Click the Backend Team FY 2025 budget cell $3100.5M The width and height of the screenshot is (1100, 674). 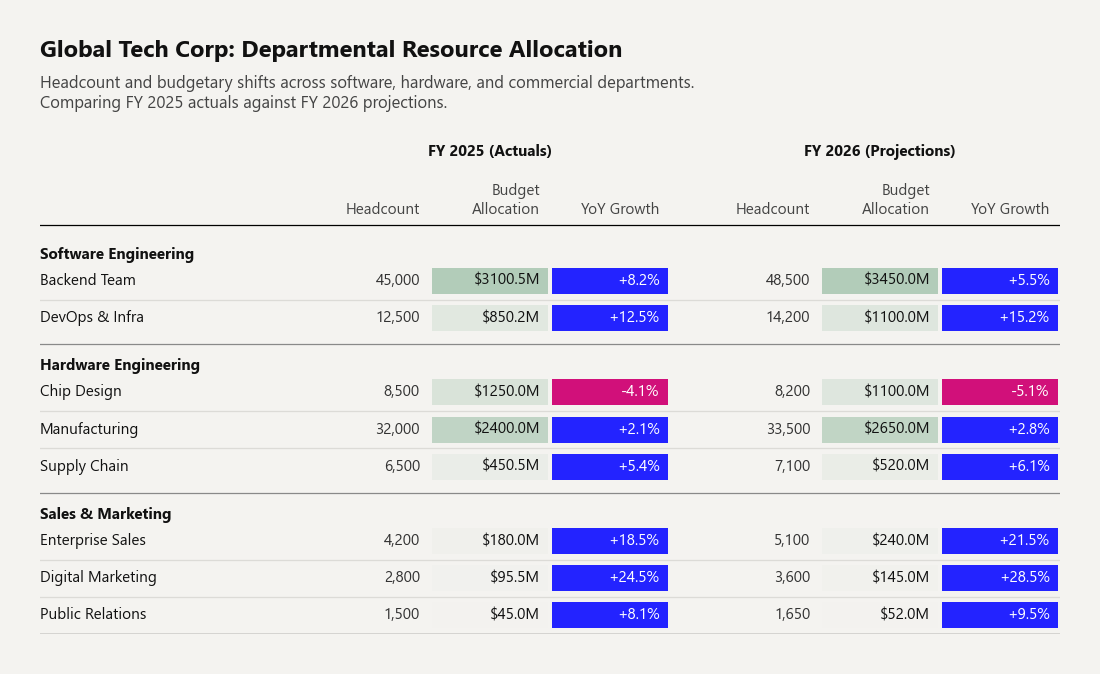pos(490,280)
